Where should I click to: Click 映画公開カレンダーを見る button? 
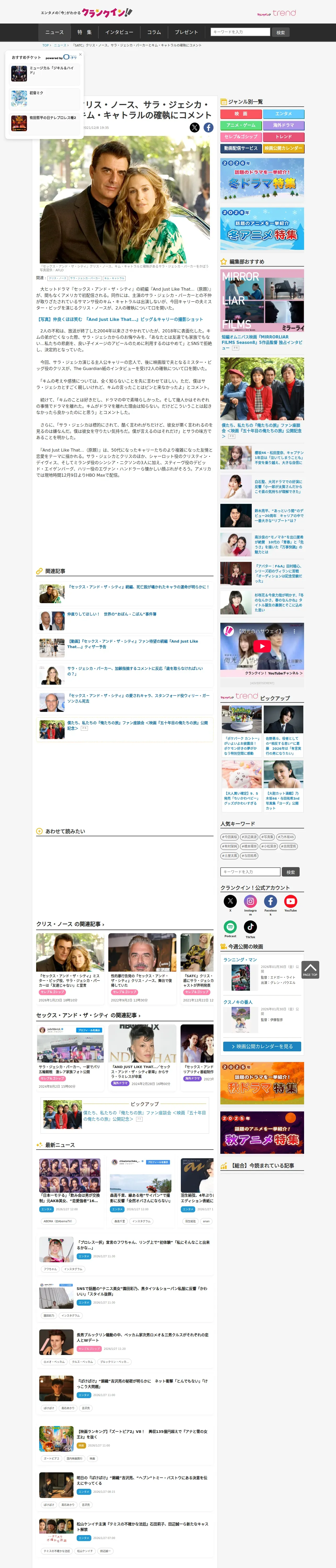262,1046
